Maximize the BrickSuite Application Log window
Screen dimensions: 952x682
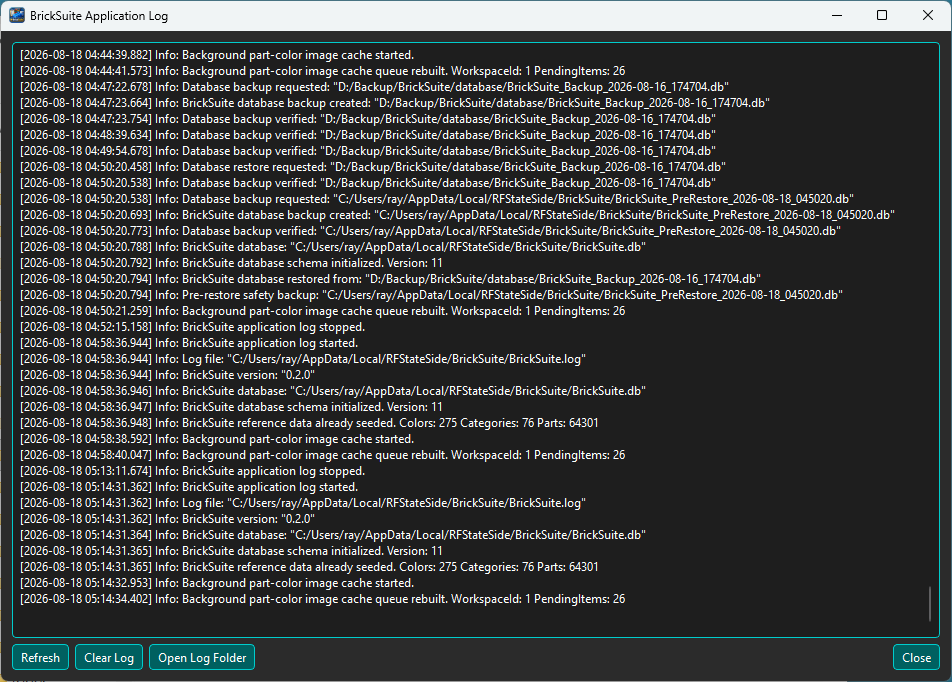pyautogui.click(x=882, y=15)
